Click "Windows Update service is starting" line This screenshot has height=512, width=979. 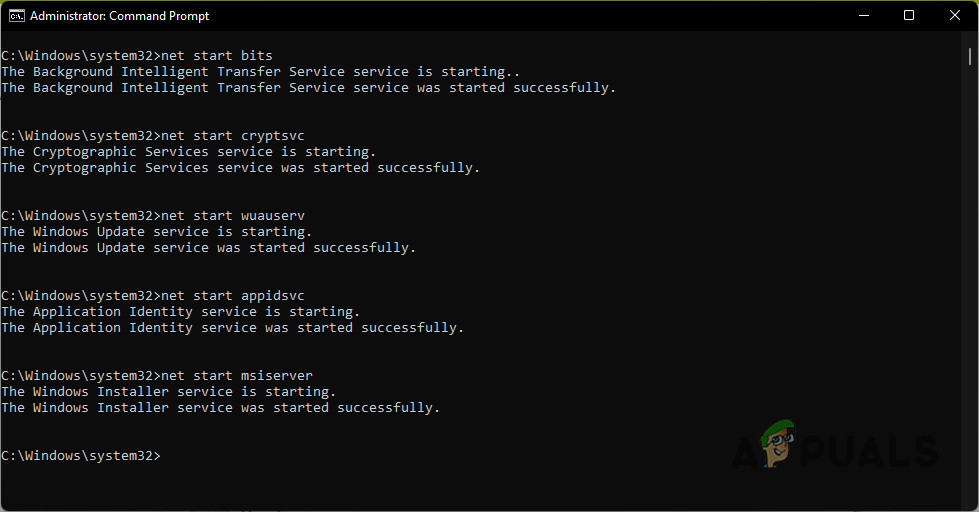tap(157, 232)
